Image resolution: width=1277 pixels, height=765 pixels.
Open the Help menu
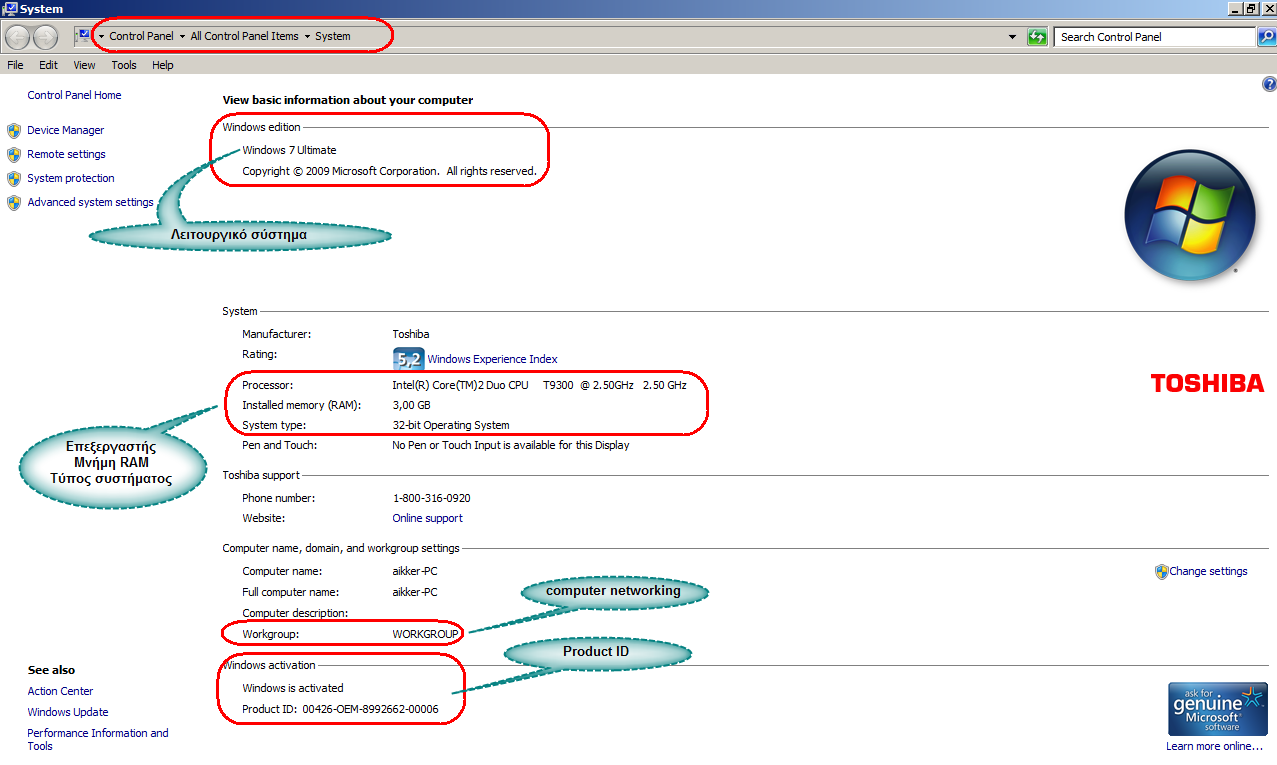[x=163, y=65]
